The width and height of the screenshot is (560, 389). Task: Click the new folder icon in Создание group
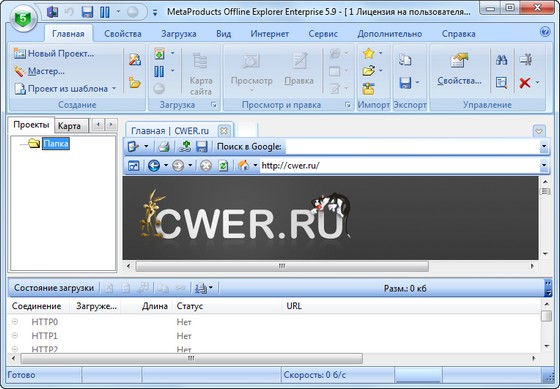pyautogui.click(x=135, y=83)
